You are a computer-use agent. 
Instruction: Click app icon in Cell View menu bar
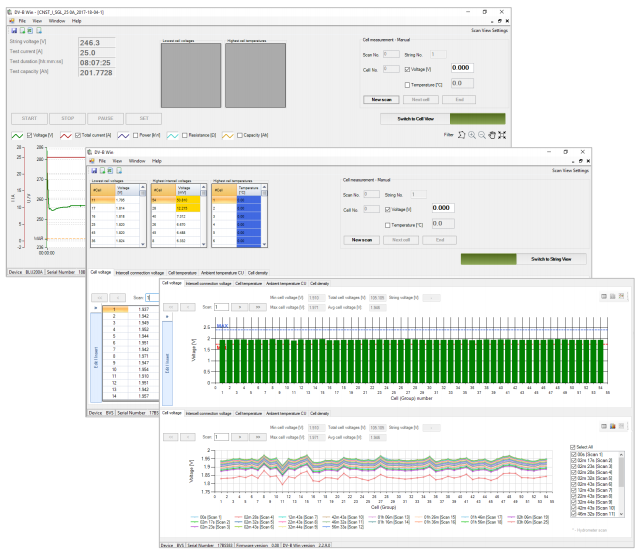[92, 161]
